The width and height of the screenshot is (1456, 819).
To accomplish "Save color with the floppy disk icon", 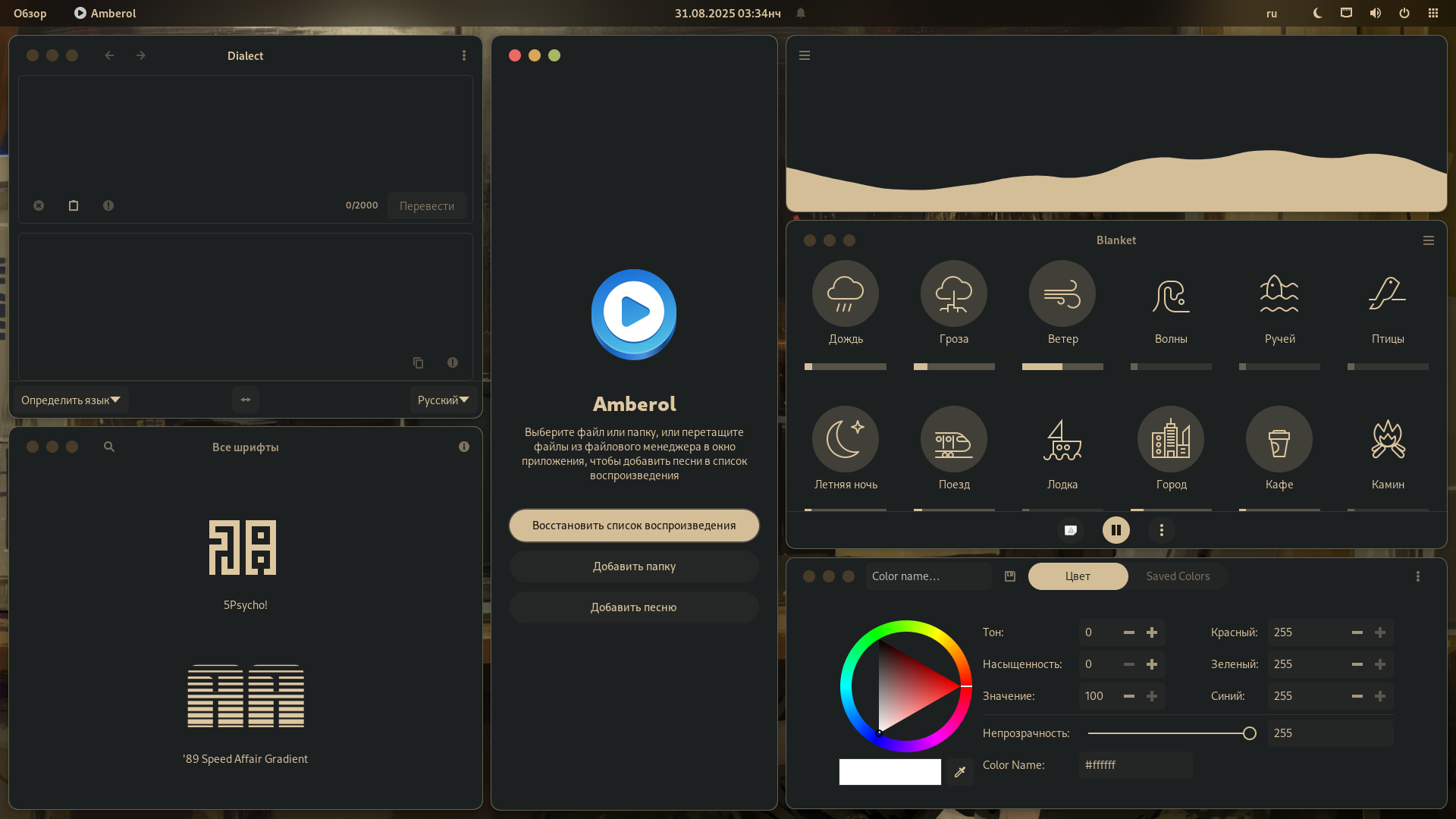I will click(1009, 576).
